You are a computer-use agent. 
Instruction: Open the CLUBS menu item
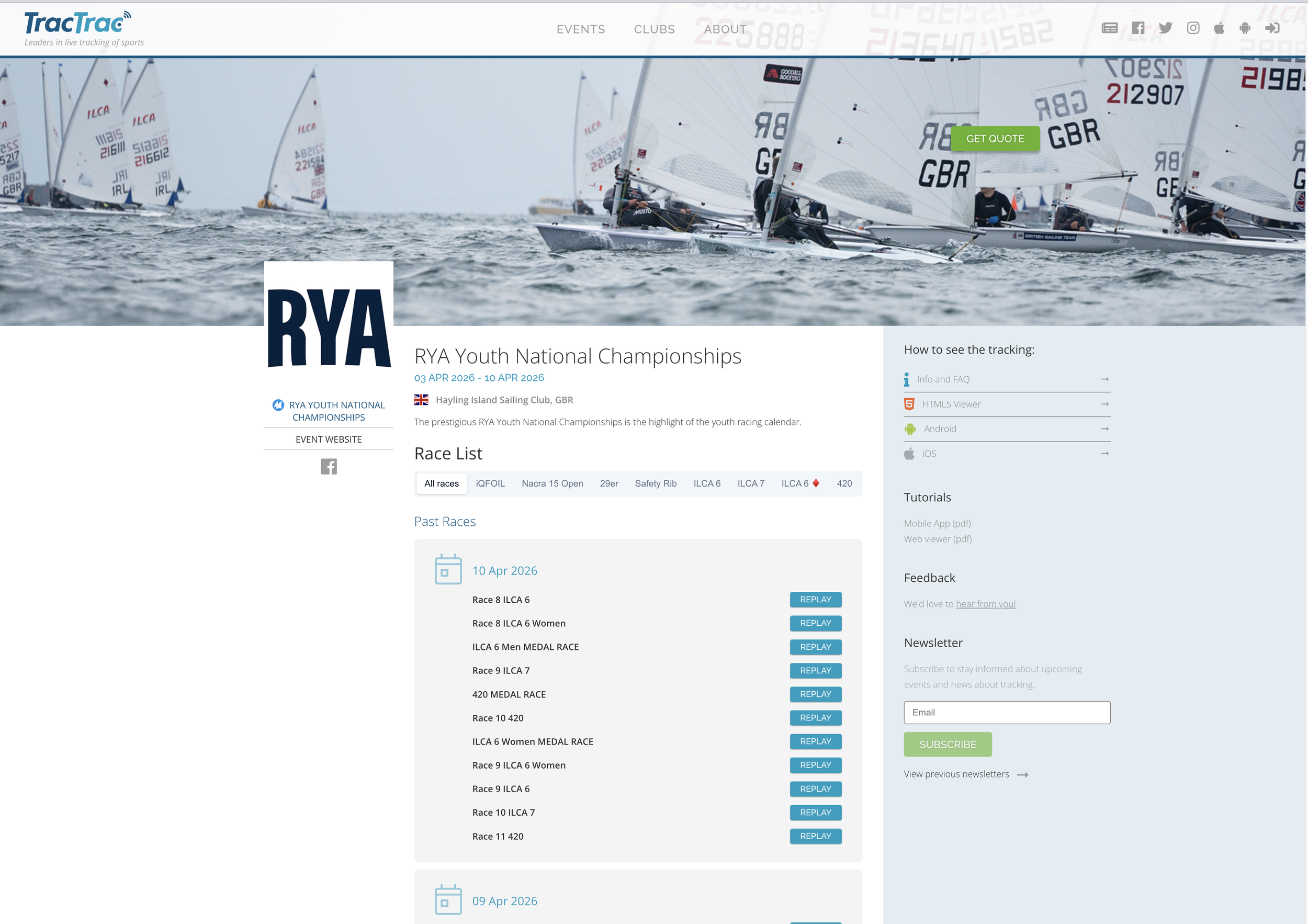pyautogui.click(x=654, y=30)
